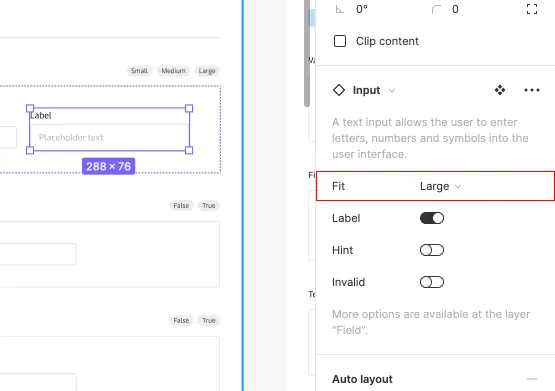The height and width of the screenshot is (391, 555).
Task: Turn off the Label toggle
Action: pos(432,218)
